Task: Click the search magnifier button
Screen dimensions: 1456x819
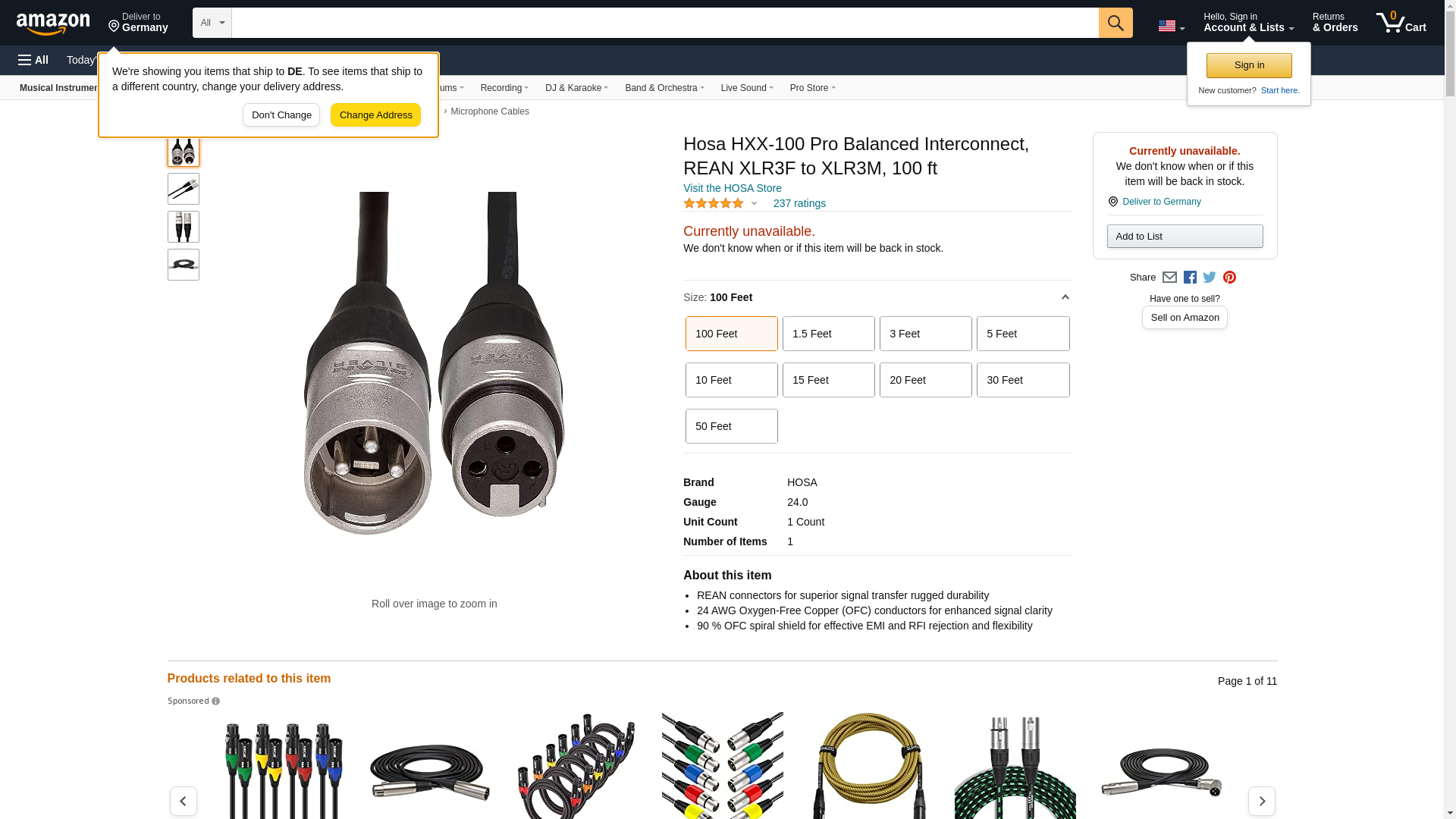Action: 1115,23
